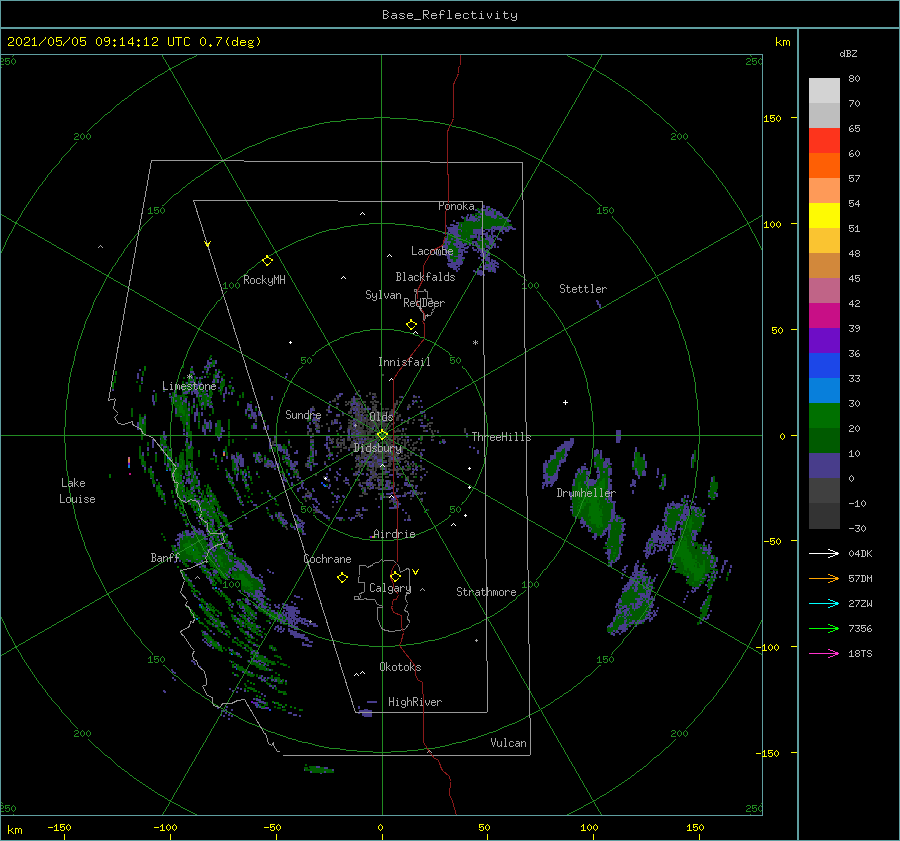
Task: Pick the orange 57–60 dBZ color swatch
Action: click(x=824, y=166)
